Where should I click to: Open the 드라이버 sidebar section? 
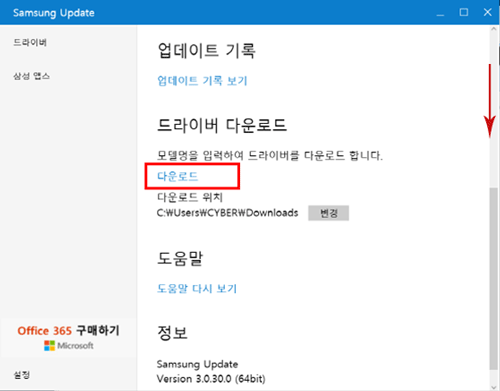tap(30, 42)
